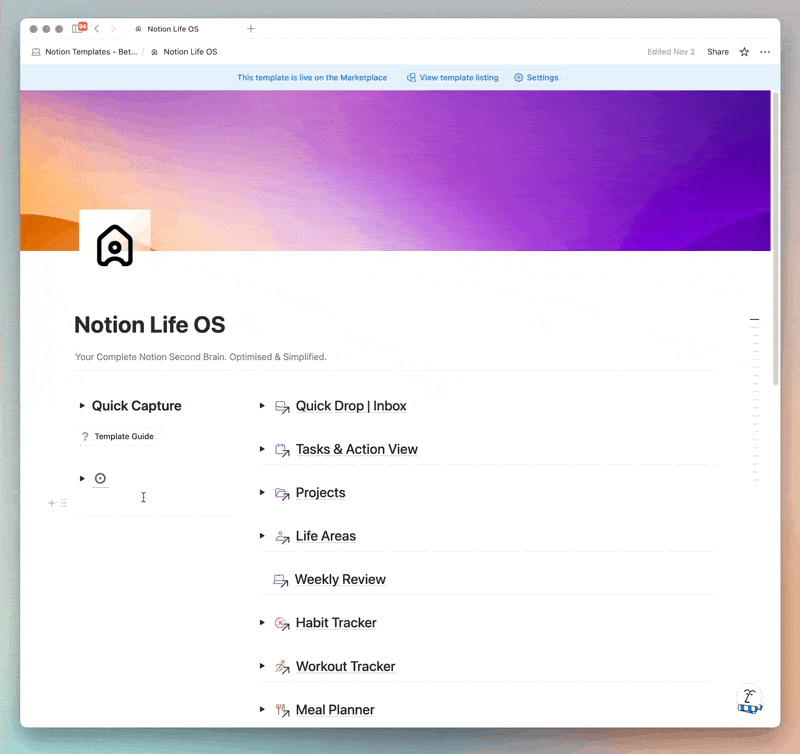Image resolution: width=800 pixels, height=754 pixels.
Task: Click the Quick Drop | Inbox page icon
Action: [x=282, y=407]
